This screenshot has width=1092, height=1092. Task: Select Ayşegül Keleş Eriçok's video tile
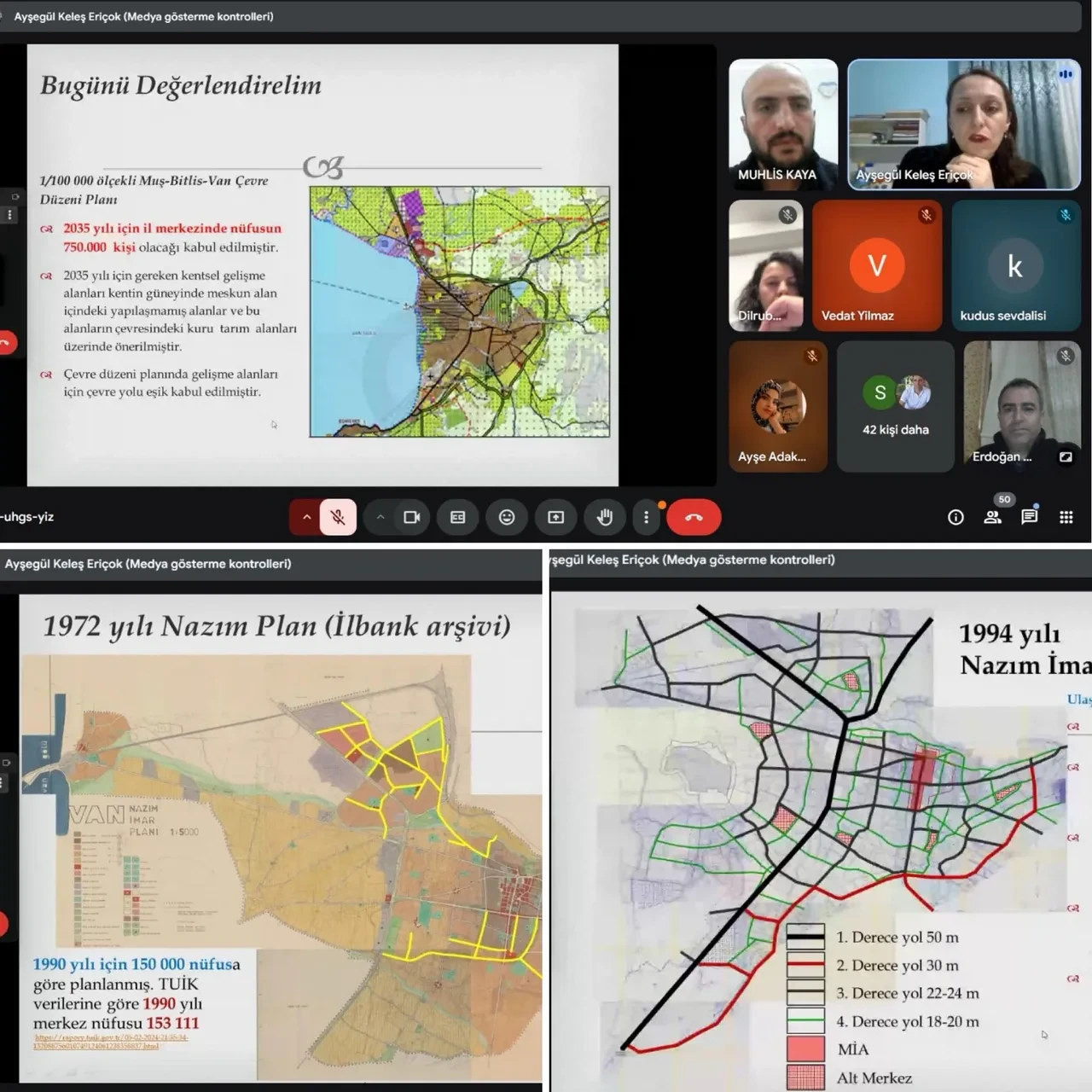click(x=964, y=125)
